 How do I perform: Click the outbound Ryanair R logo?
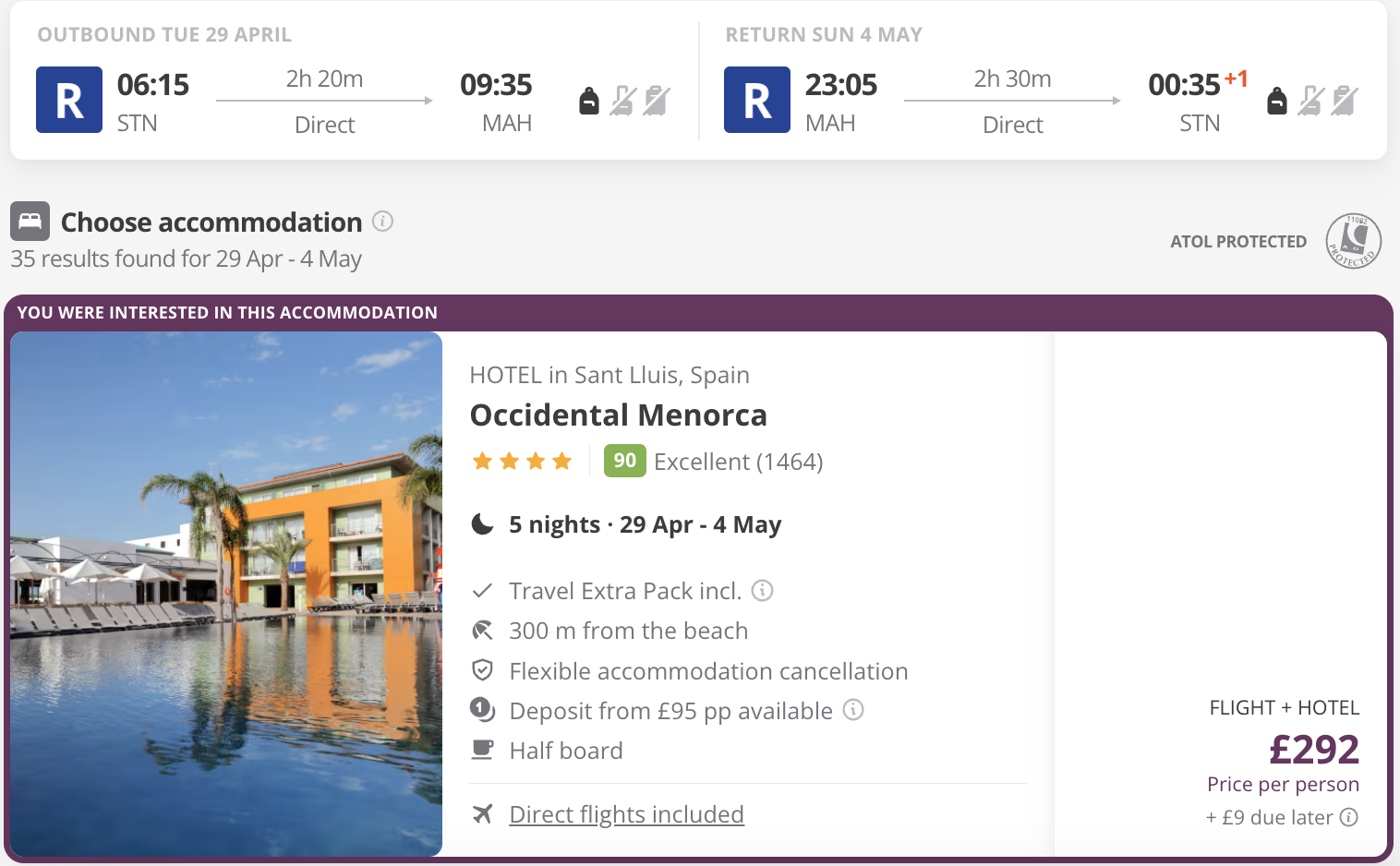coord(69,100)
